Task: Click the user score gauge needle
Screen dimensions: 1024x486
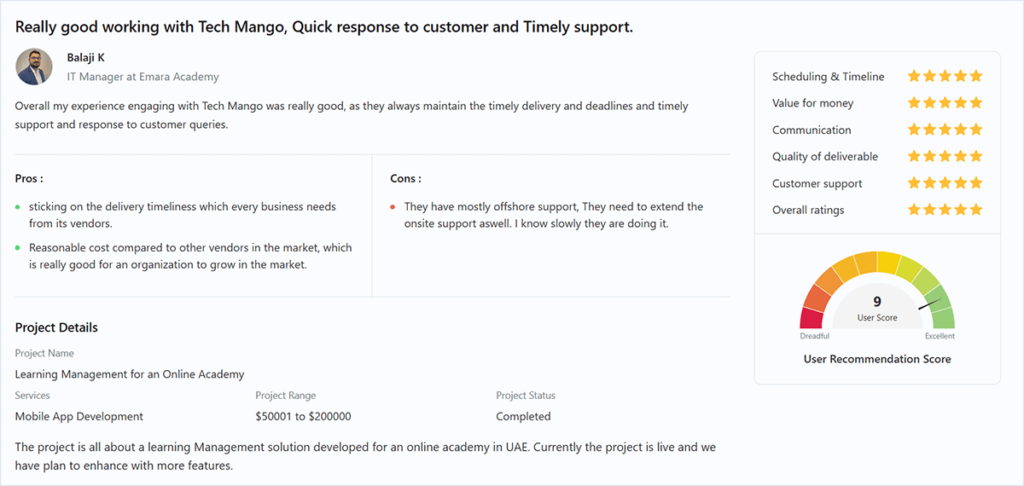Action: coord(929,304)
